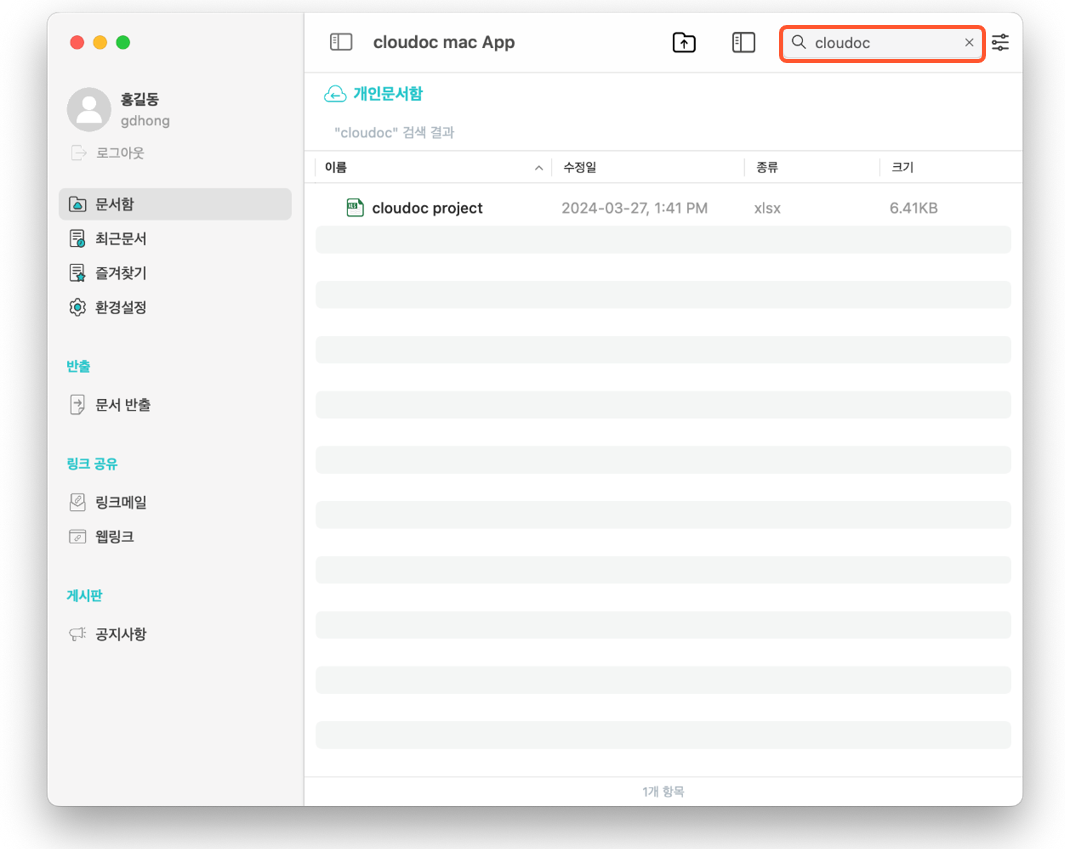
Task: Toggle the split view layout icon
Action: (x=744, y=42)
